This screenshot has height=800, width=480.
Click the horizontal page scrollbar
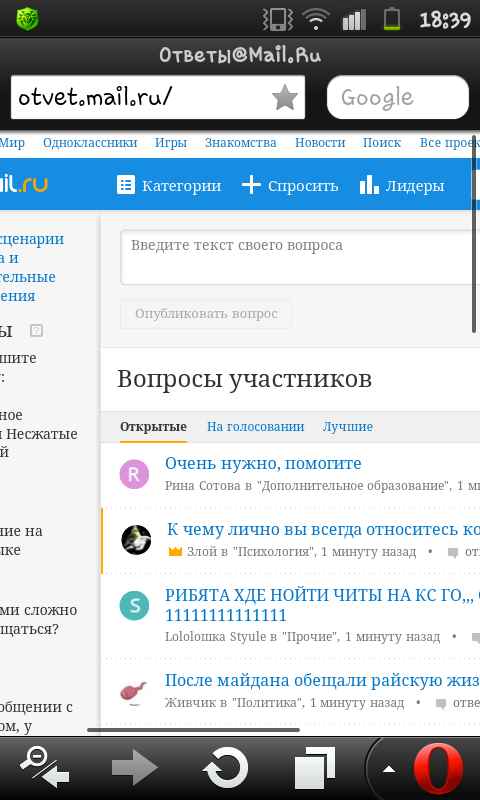tap(193, 730)
